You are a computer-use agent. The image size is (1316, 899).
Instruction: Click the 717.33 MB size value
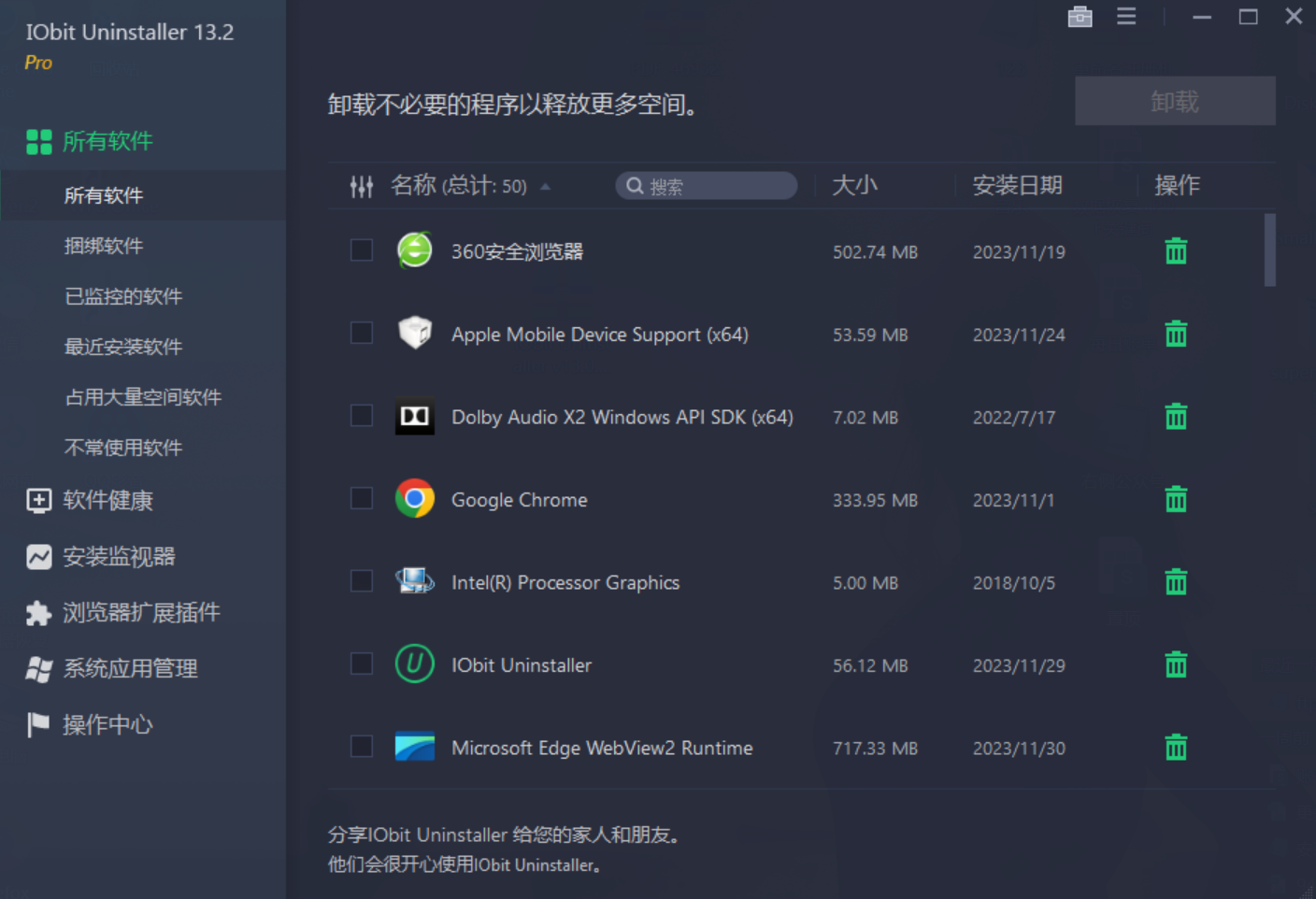[x=875, y=749]
